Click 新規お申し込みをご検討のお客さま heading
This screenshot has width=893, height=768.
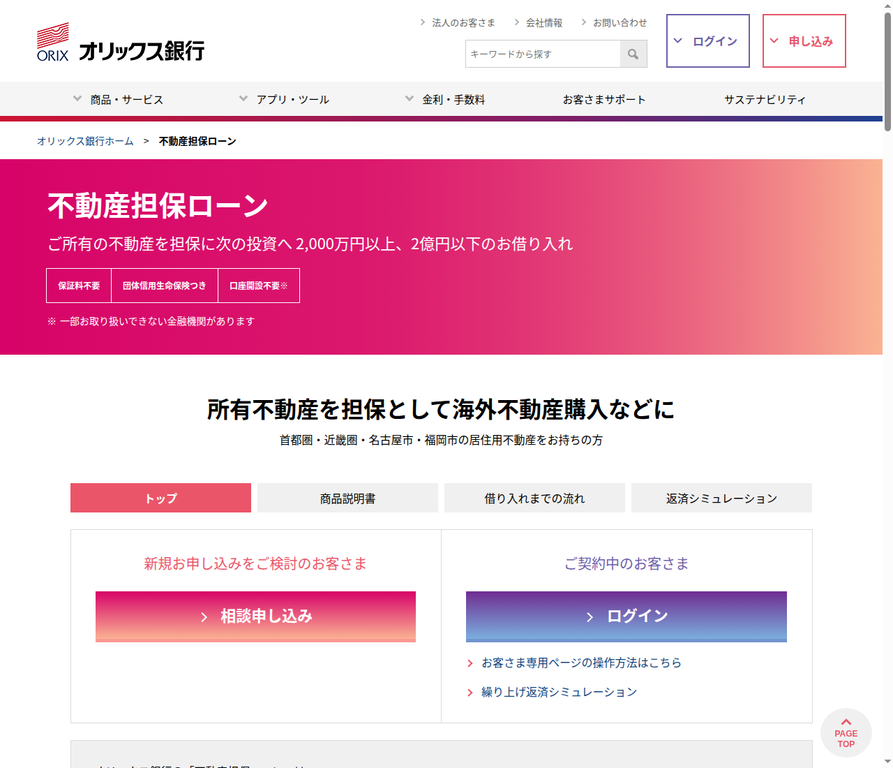pyautogui.click(x=255, y=564)
